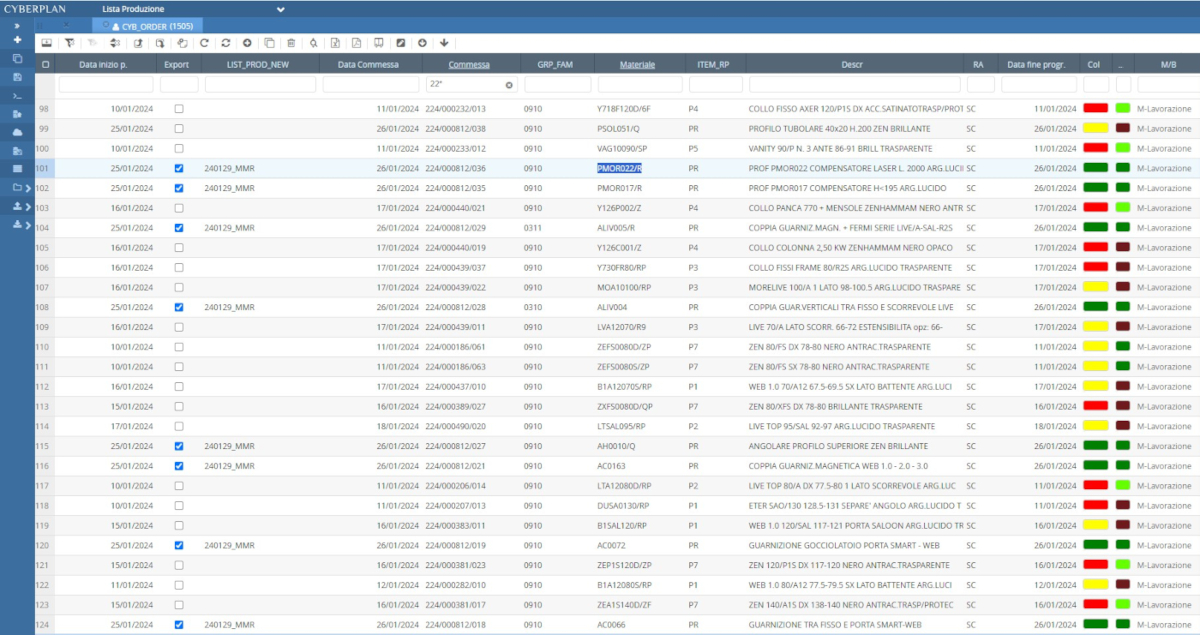Click the save disk icon in sidebar
Screen dimensions: 1200x635
click(x=17, y=76)
